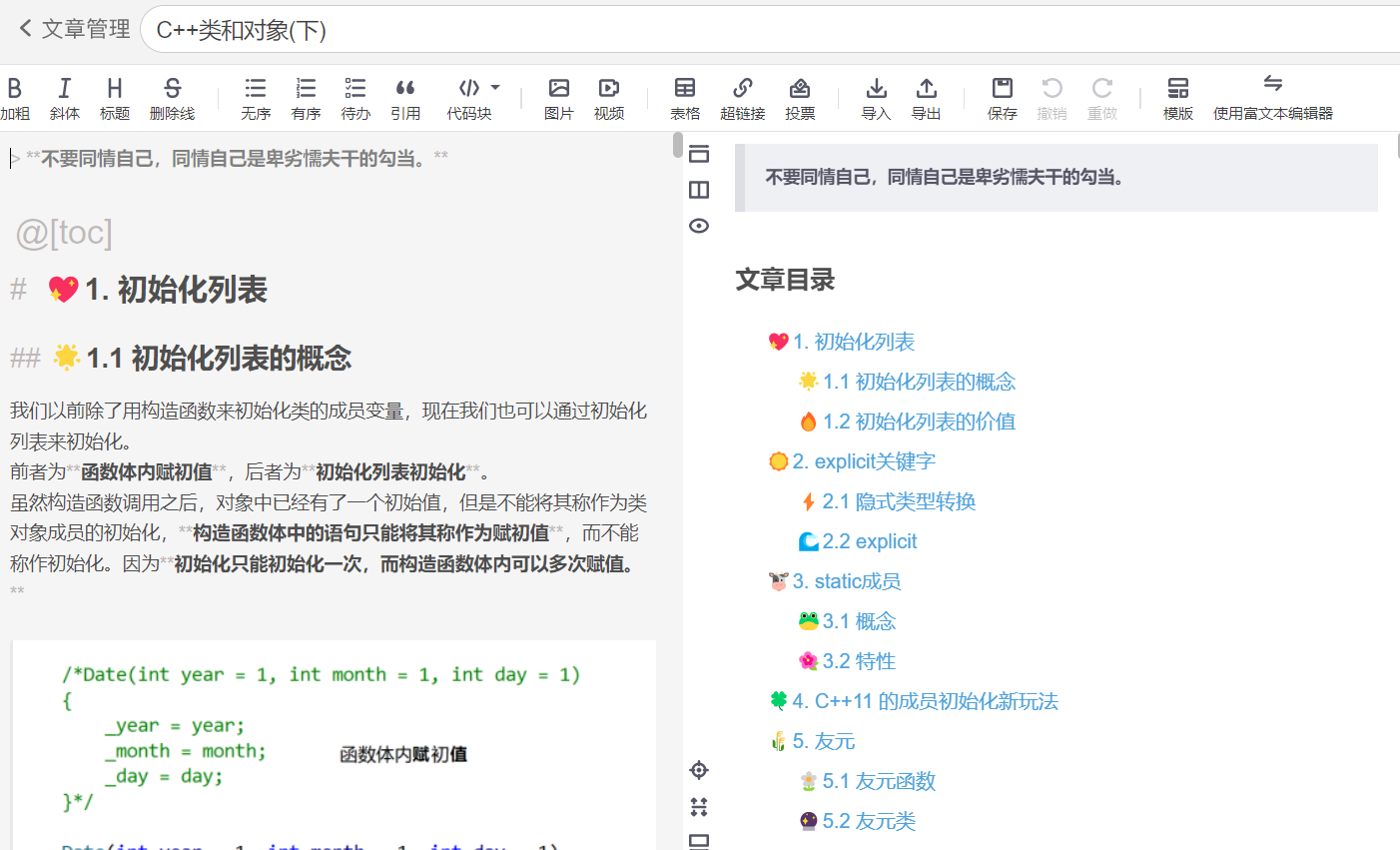The image size is (1400, 850).
Task: Click the sync-scroll target icon
Action: click(x=699, y=770)
